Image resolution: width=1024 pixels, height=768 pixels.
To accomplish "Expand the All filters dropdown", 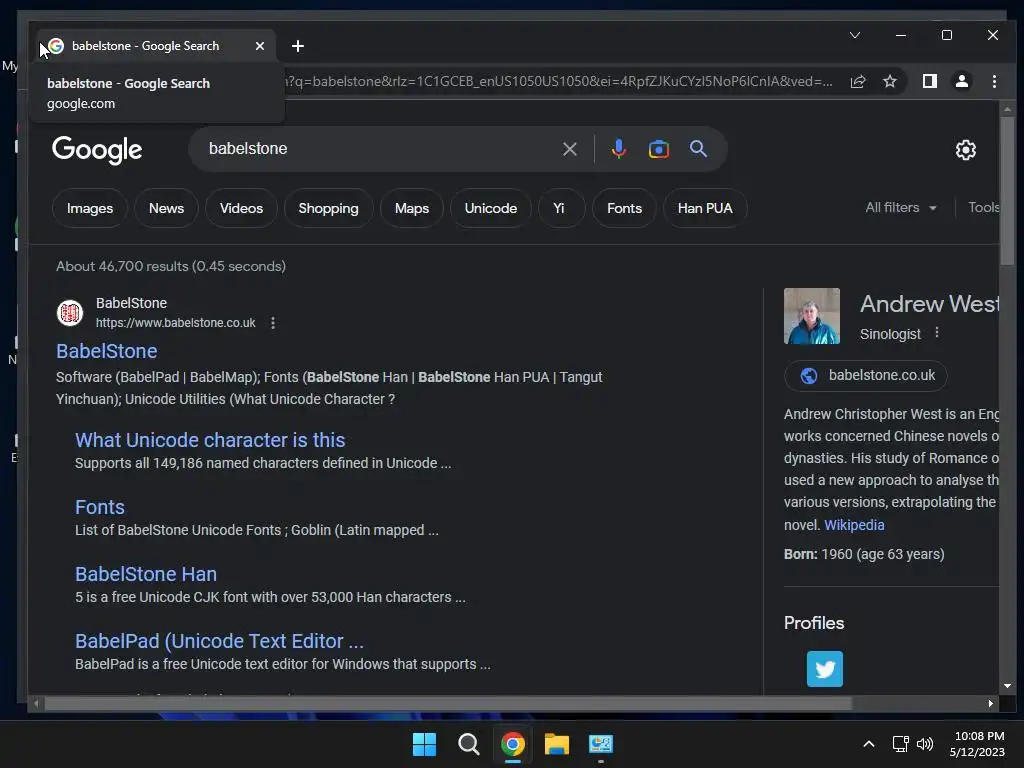I will tap(901, 208).
